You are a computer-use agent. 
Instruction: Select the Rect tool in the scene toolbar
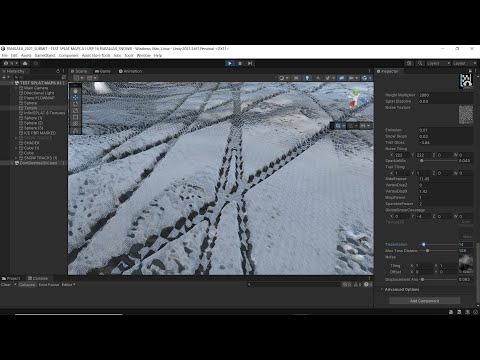tap(76, 117)
